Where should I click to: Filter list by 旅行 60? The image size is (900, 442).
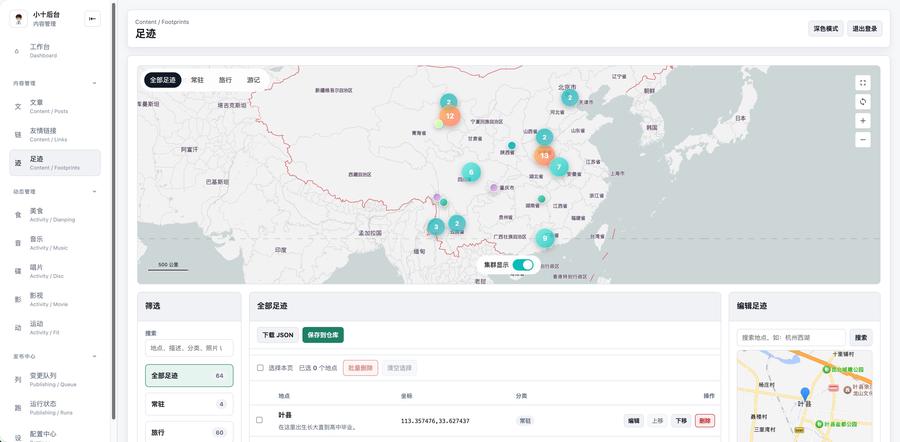point(189,432)
